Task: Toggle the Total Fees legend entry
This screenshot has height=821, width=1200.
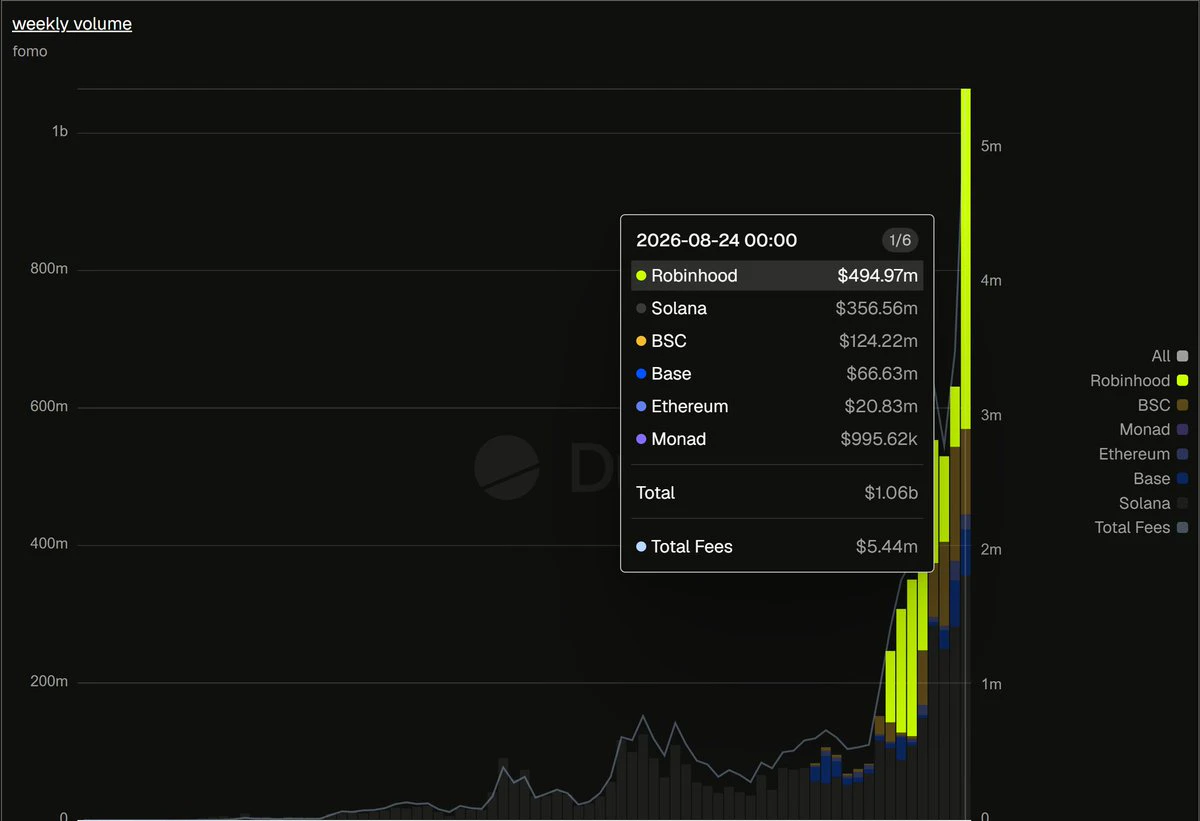Action: 1141,527
